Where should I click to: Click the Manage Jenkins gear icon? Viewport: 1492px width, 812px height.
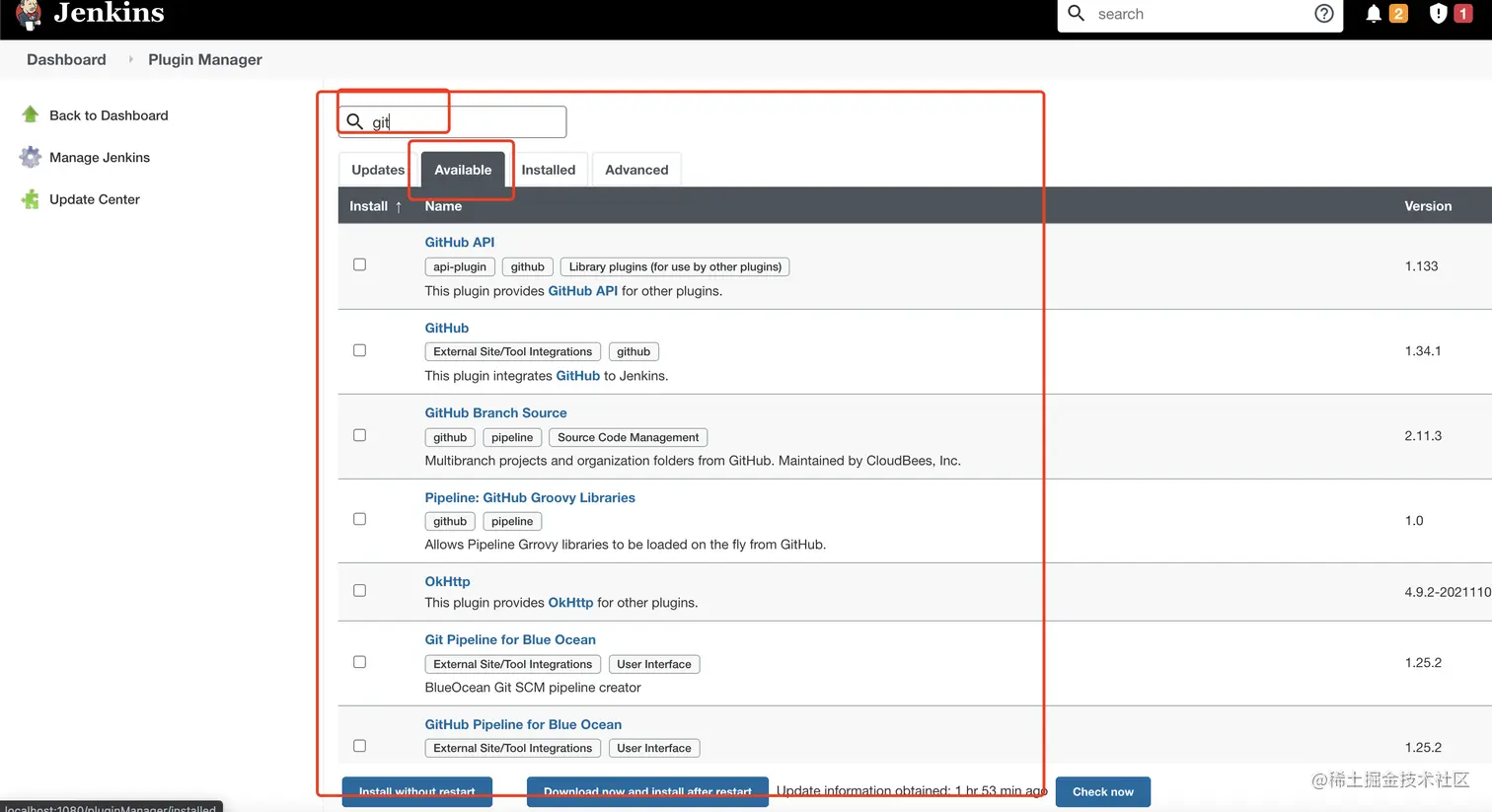coord(31,157)
